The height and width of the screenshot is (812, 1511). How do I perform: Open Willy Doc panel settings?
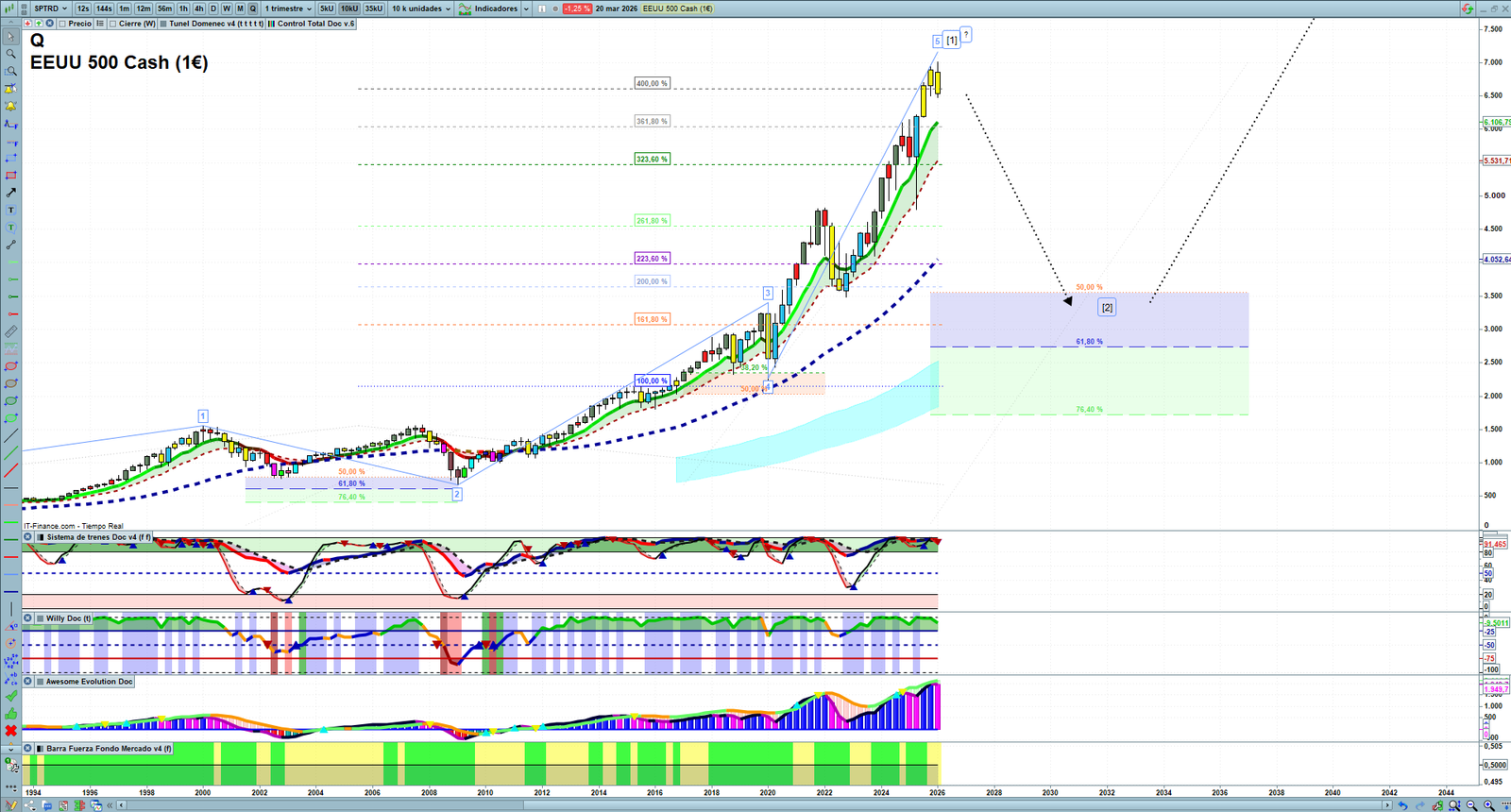coord(40,618)
